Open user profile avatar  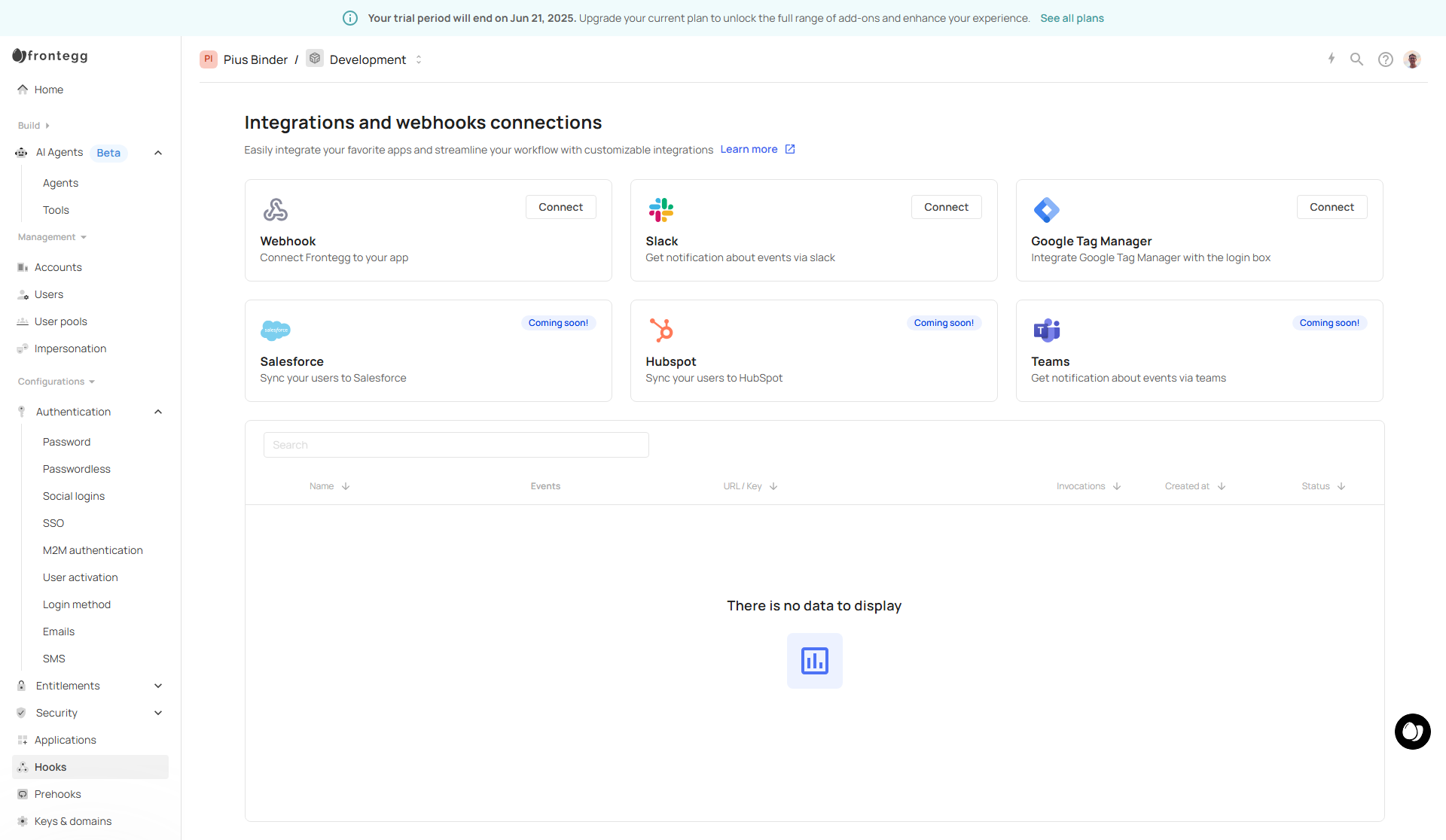[1413, 59]
